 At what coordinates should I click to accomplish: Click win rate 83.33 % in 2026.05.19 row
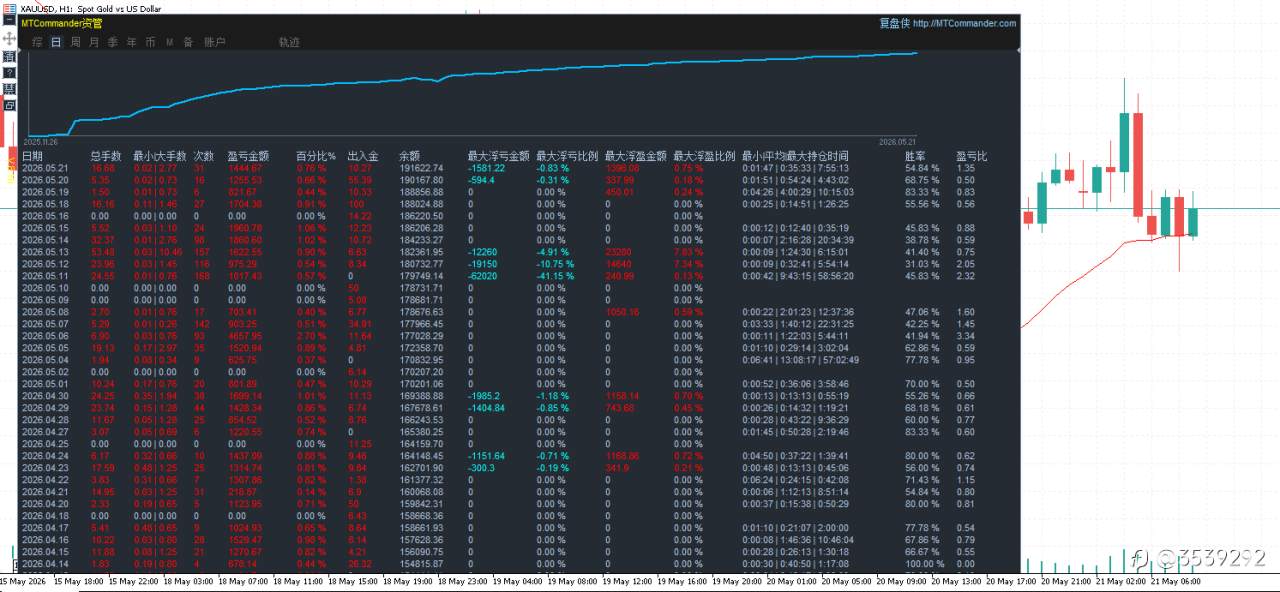pyautogui.click(x=922, y=192)
